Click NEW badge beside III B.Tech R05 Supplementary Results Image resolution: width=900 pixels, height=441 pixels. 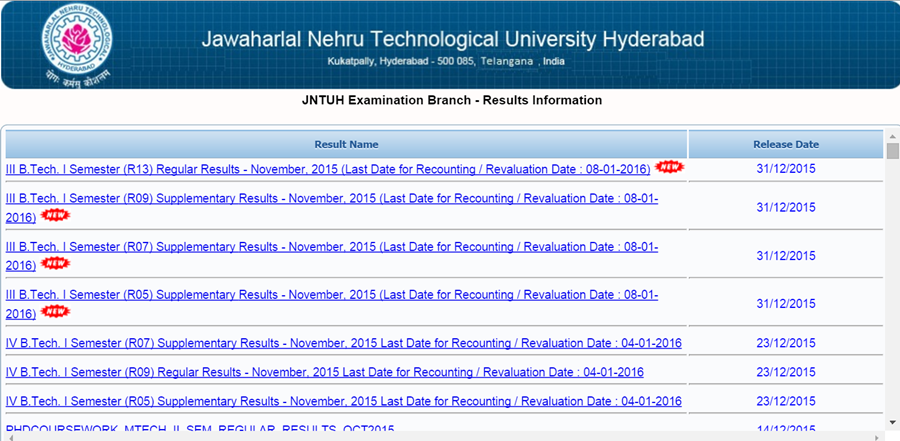(55, 312)
